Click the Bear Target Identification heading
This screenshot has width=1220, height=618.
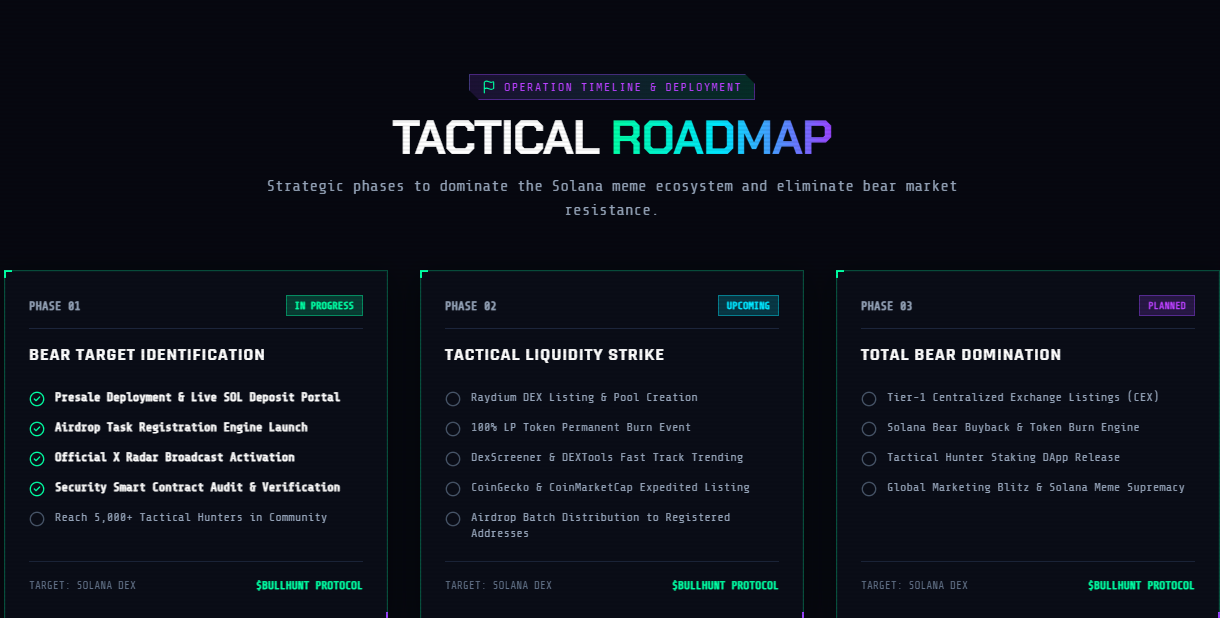(147, 355)
